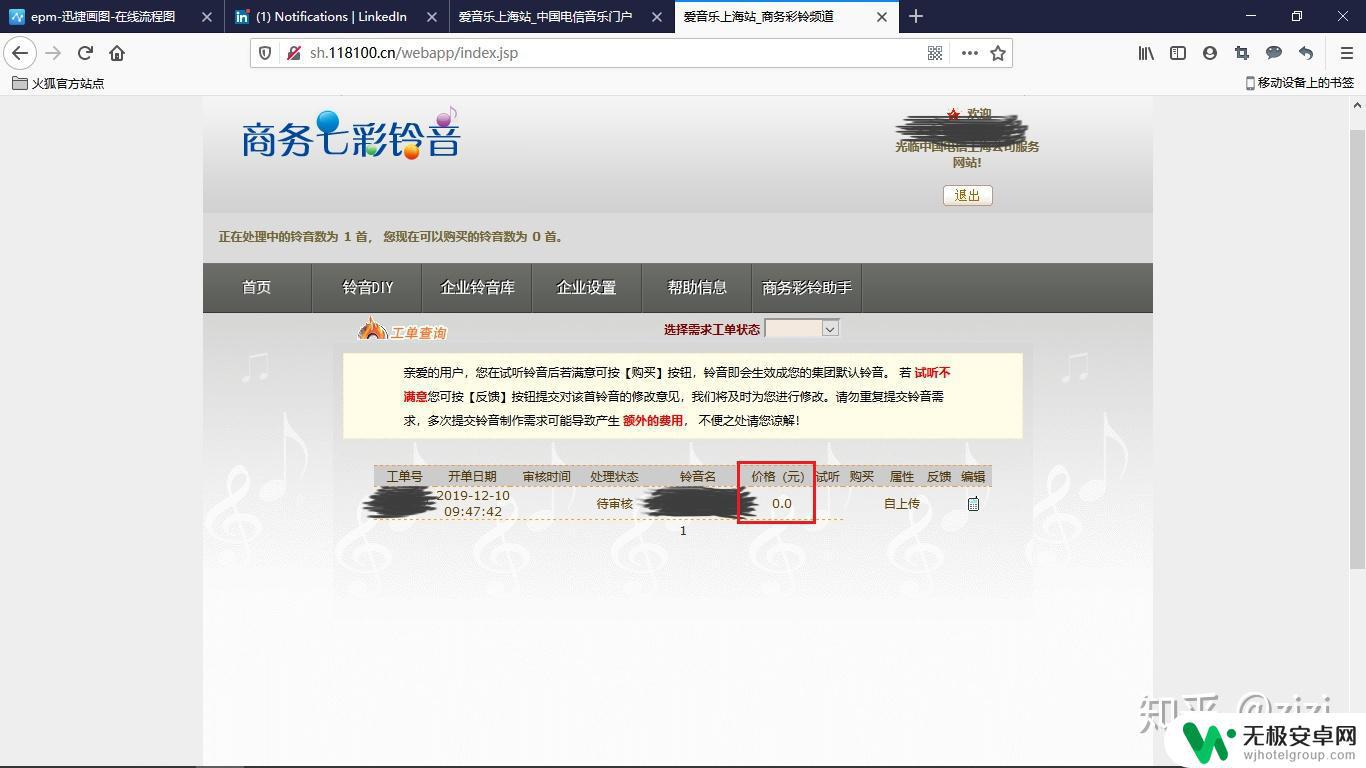Viewport: 1366px width, 768px height.
Task: Open page actions three-dot menu
Action: tap(969, 53)
